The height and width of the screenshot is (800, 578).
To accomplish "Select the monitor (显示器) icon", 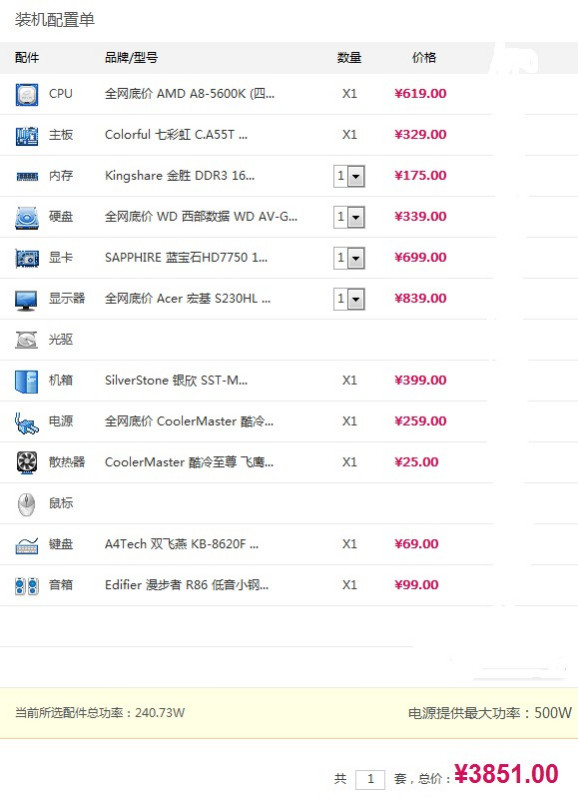I will [26, 300].
